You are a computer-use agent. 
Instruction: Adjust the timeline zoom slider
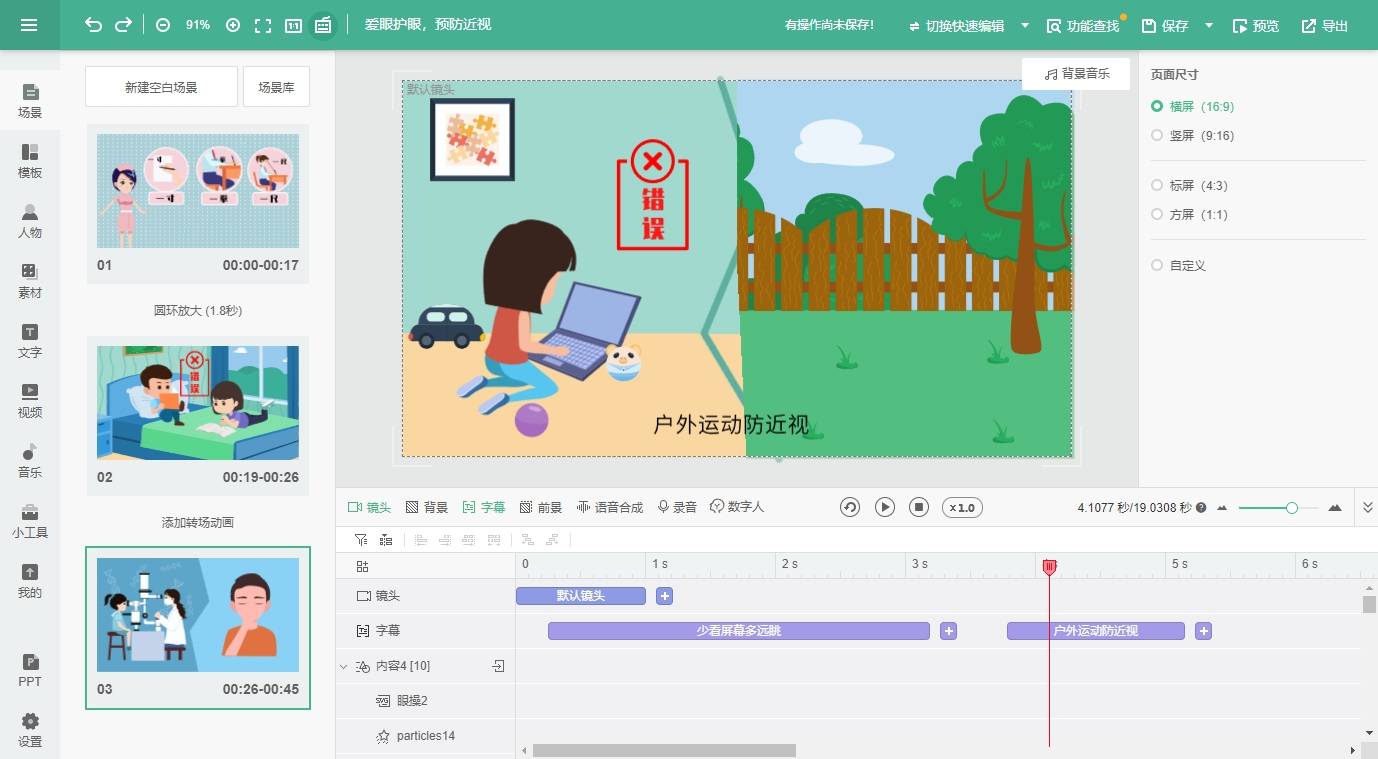pos(1291,507)
